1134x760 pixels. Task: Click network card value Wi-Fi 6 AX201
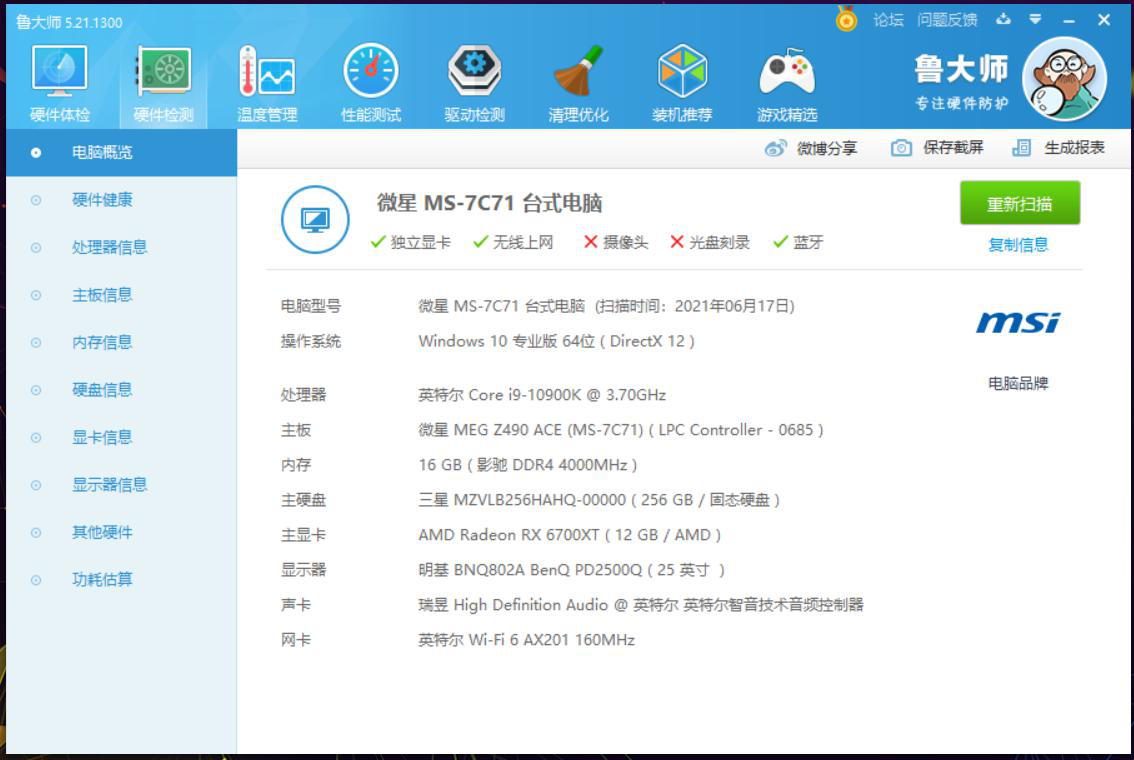(x=526, y=640)
